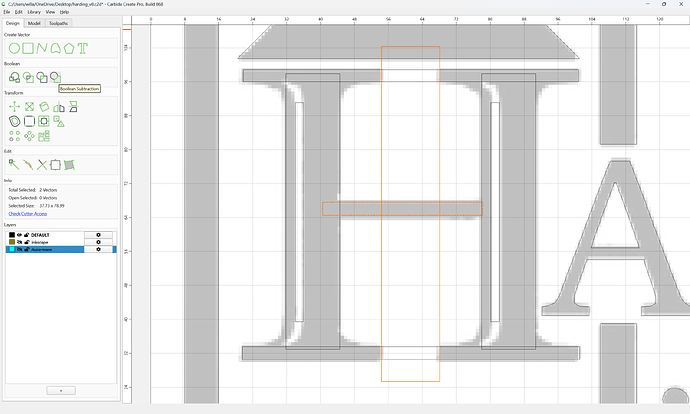Apply Boolean Intersection to selected vectors
690x414 pixels.
coord(28,77)
